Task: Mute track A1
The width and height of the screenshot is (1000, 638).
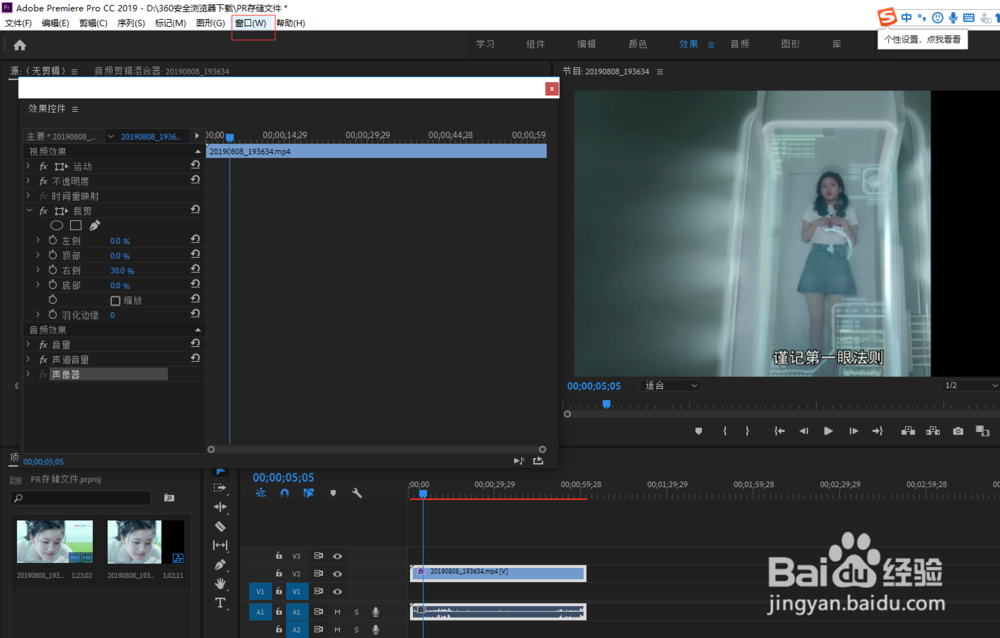Action: click(337, 612)
